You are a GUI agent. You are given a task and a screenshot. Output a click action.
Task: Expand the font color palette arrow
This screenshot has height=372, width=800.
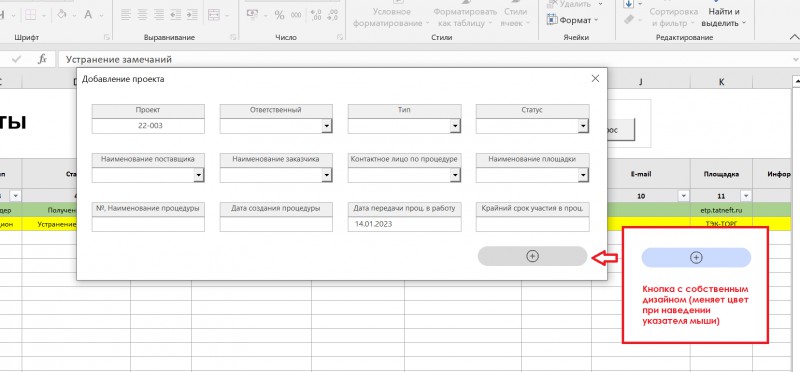(x=102, y=15)
